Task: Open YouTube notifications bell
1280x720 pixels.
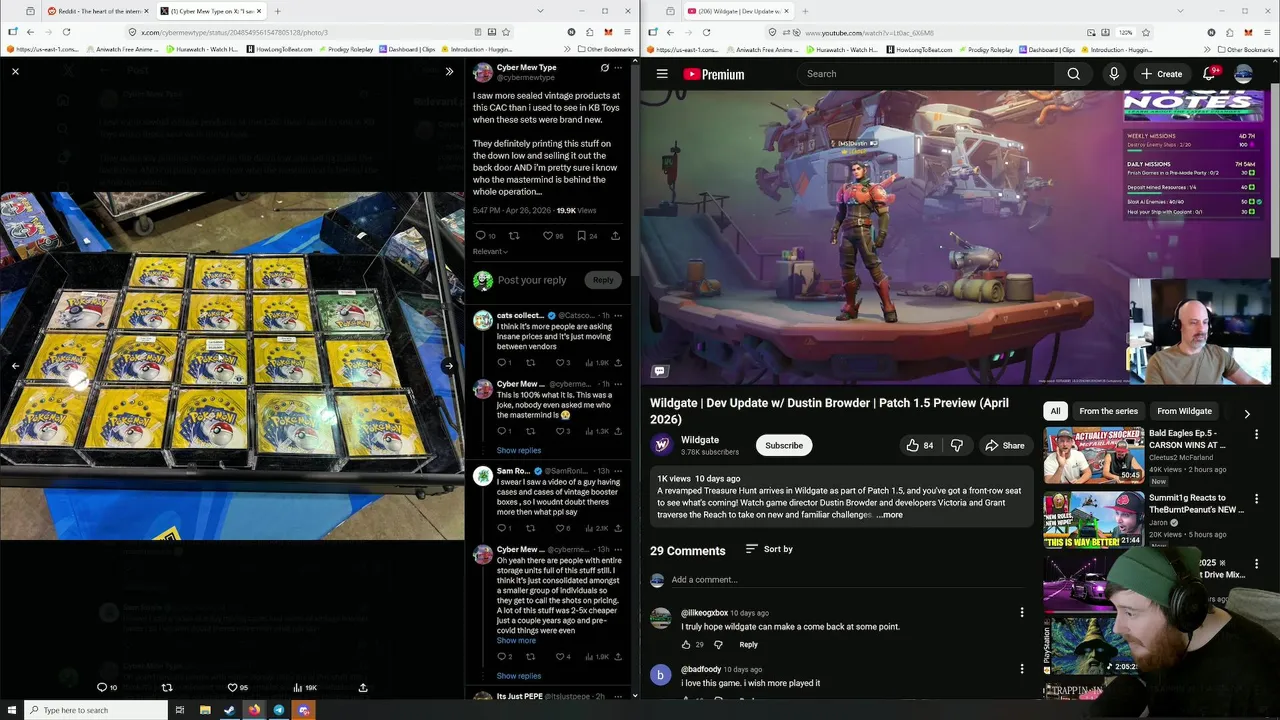Action: [1209, 74]
